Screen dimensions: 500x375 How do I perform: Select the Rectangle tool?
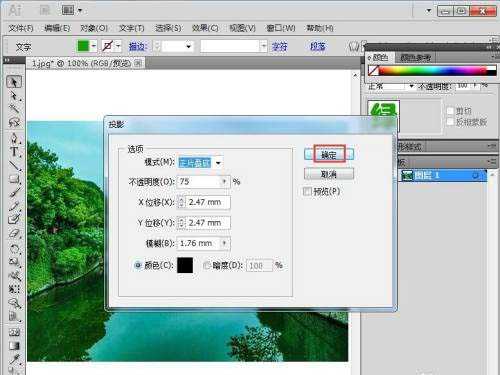pyautogui.click(x=14, y=179)
